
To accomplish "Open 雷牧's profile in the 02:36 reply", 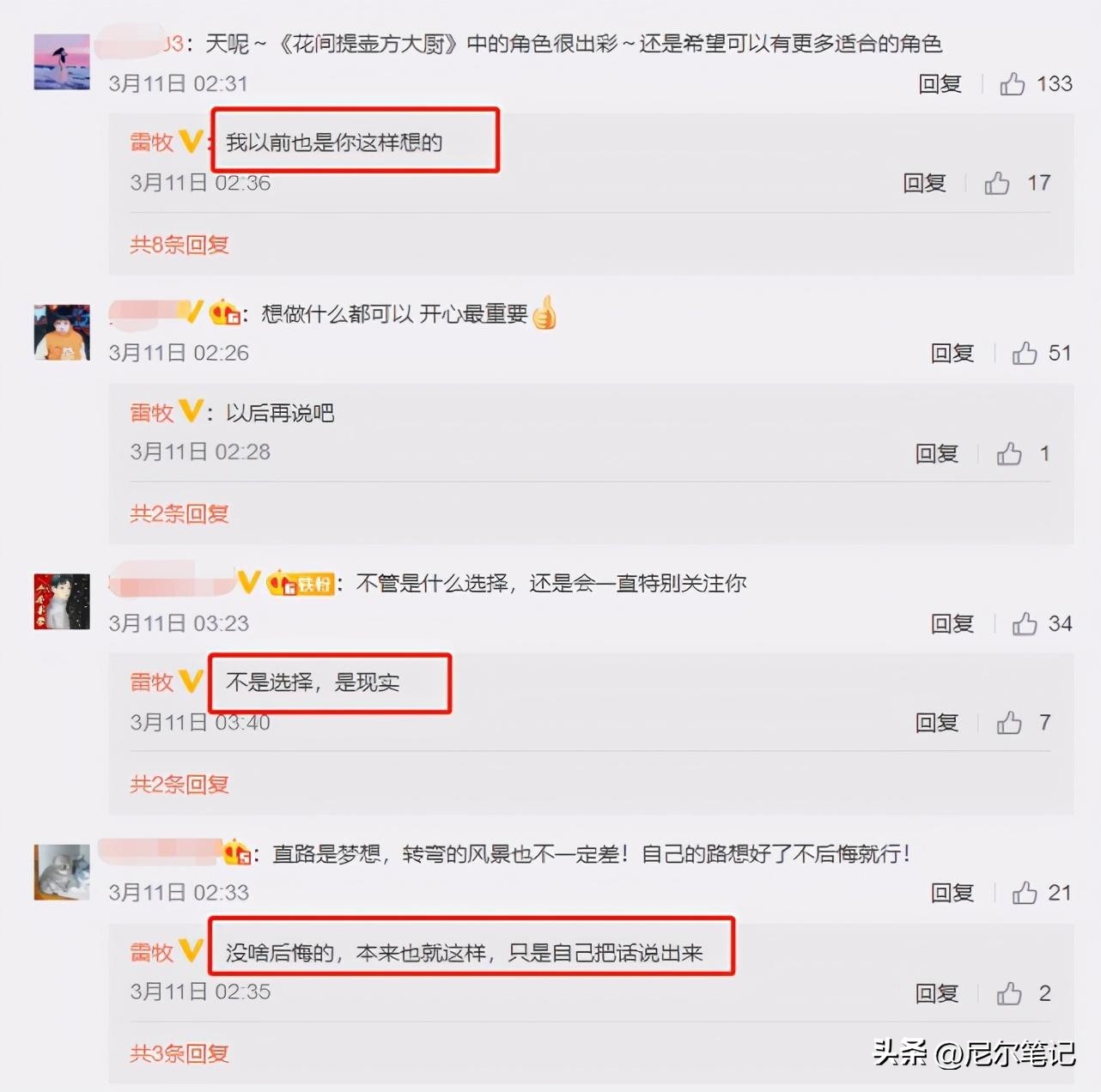I will point(152,142).
